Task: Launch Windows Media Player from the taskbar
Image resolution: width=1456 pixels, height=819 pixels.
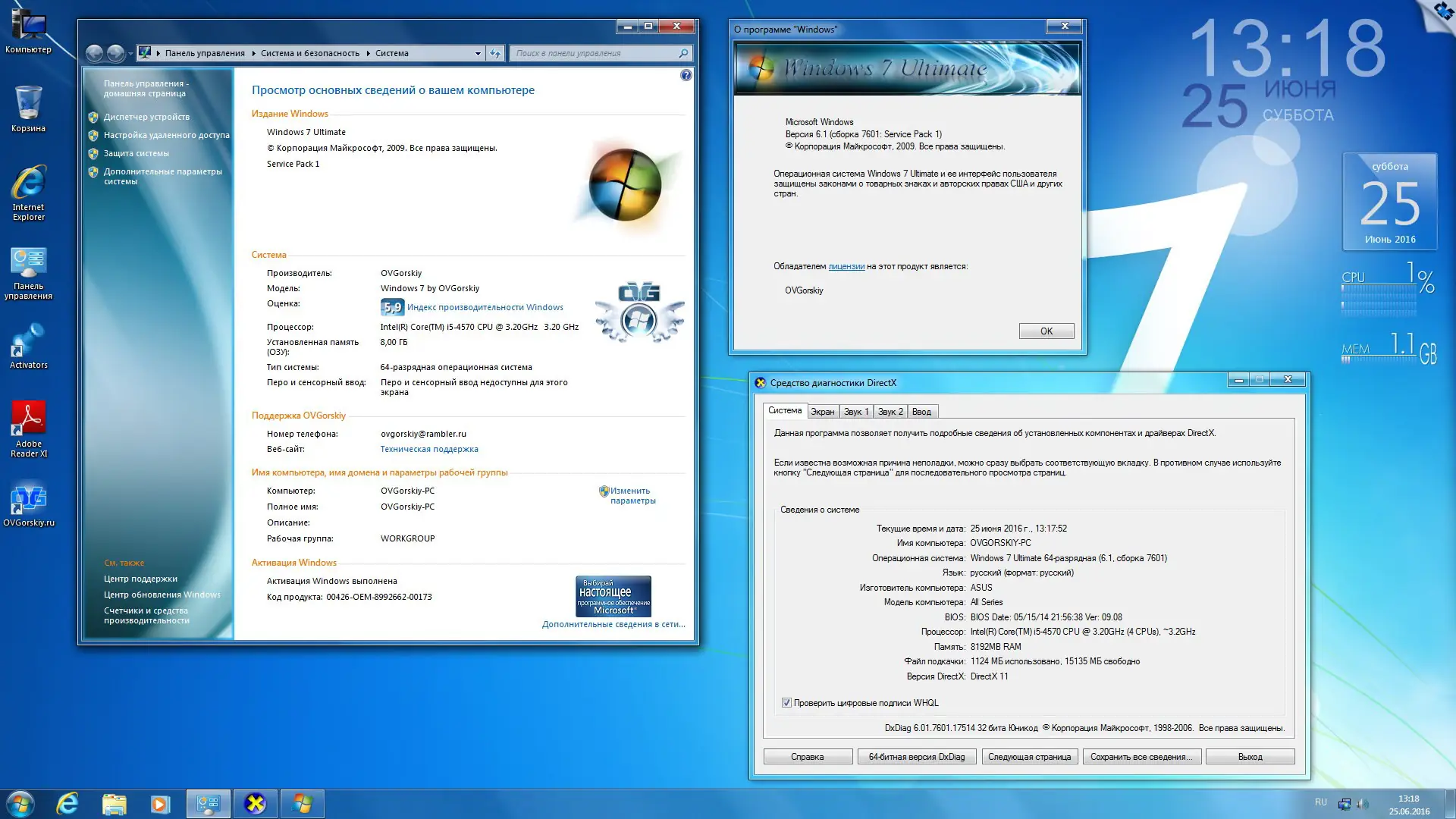Action: click(160, 803)
